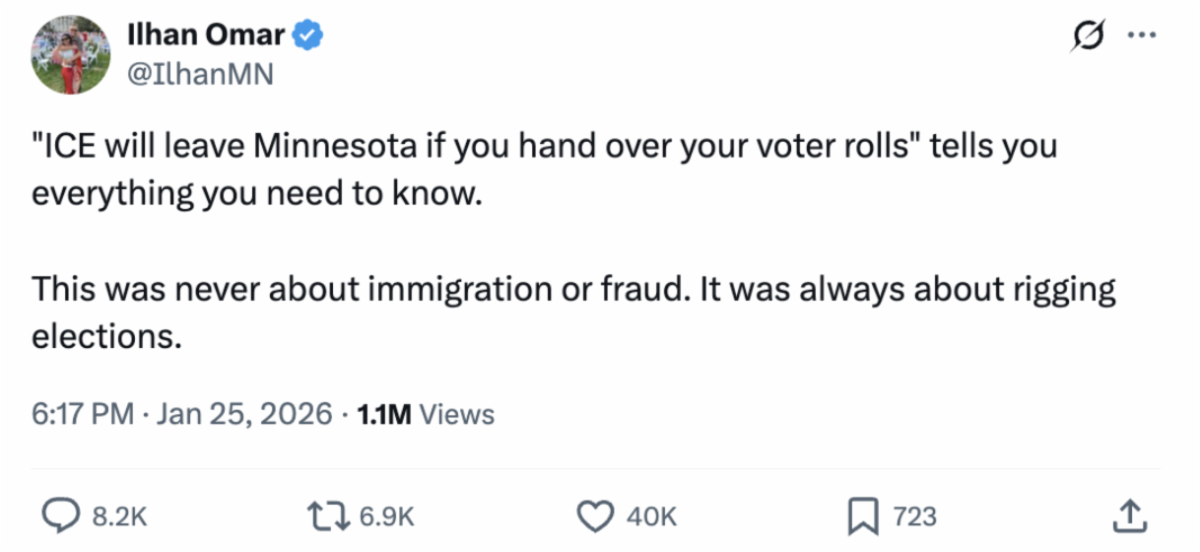Screen dimensions: 1200x552
Task: Click the 40K likes count
Action: tap(651, 516)
